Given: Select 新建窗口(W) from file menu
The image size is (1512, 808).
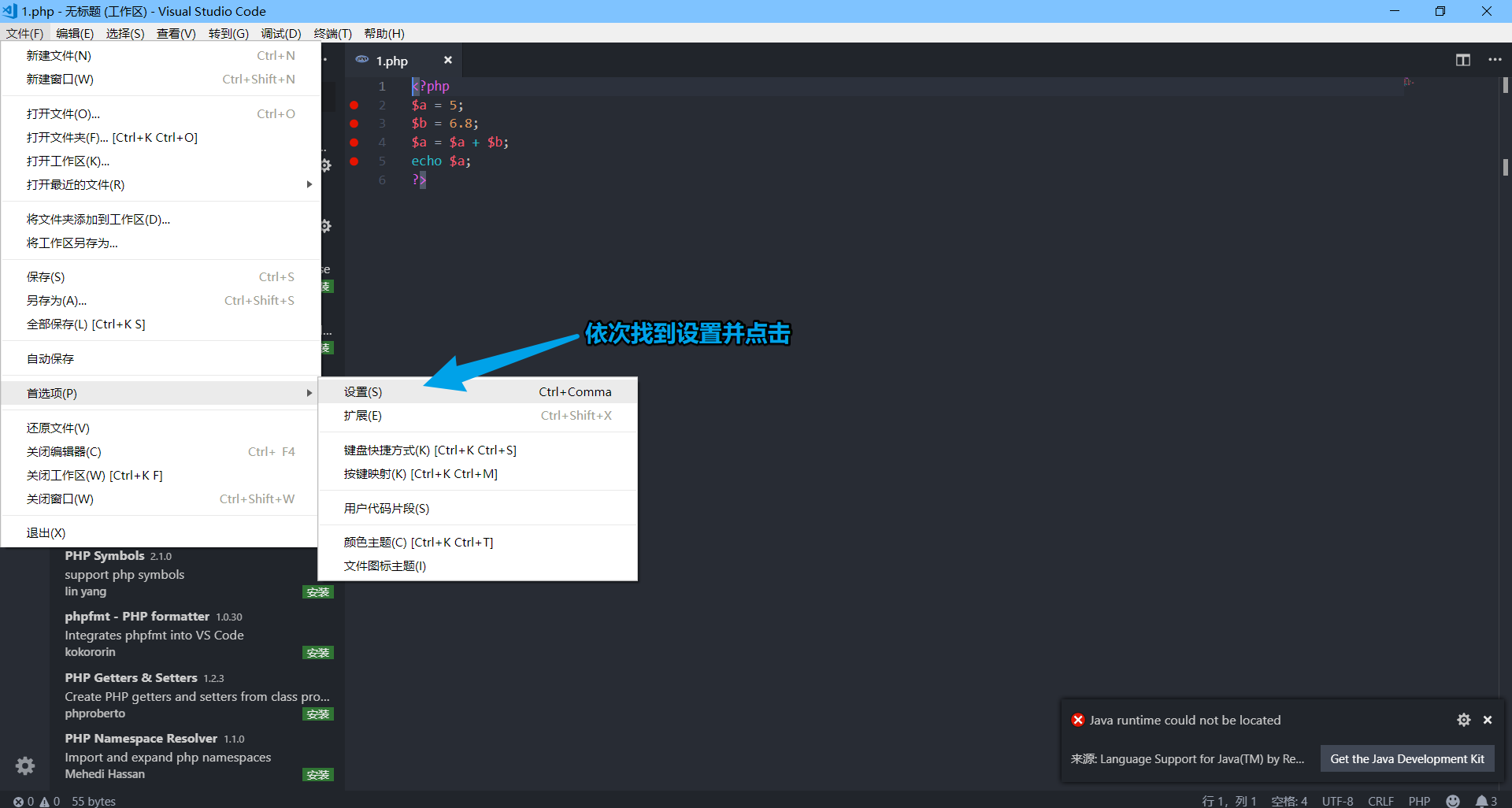Looking at the screenshot, I should coord(161,79).
